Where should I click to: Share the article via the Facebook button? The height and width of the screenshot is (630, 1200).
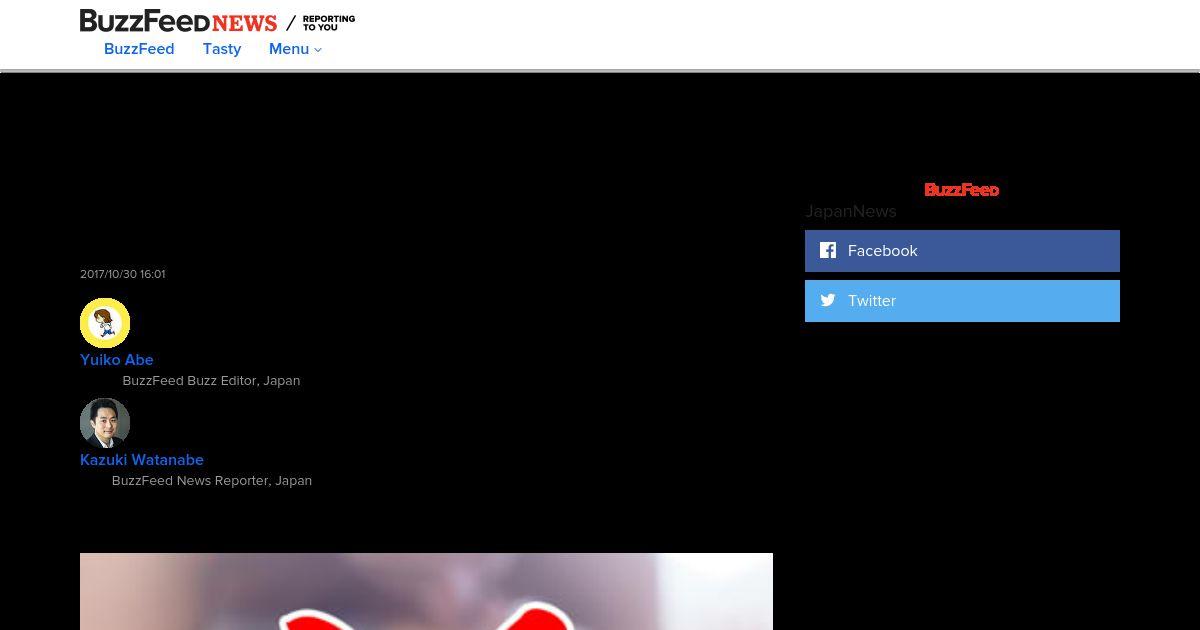click(962, 251)
